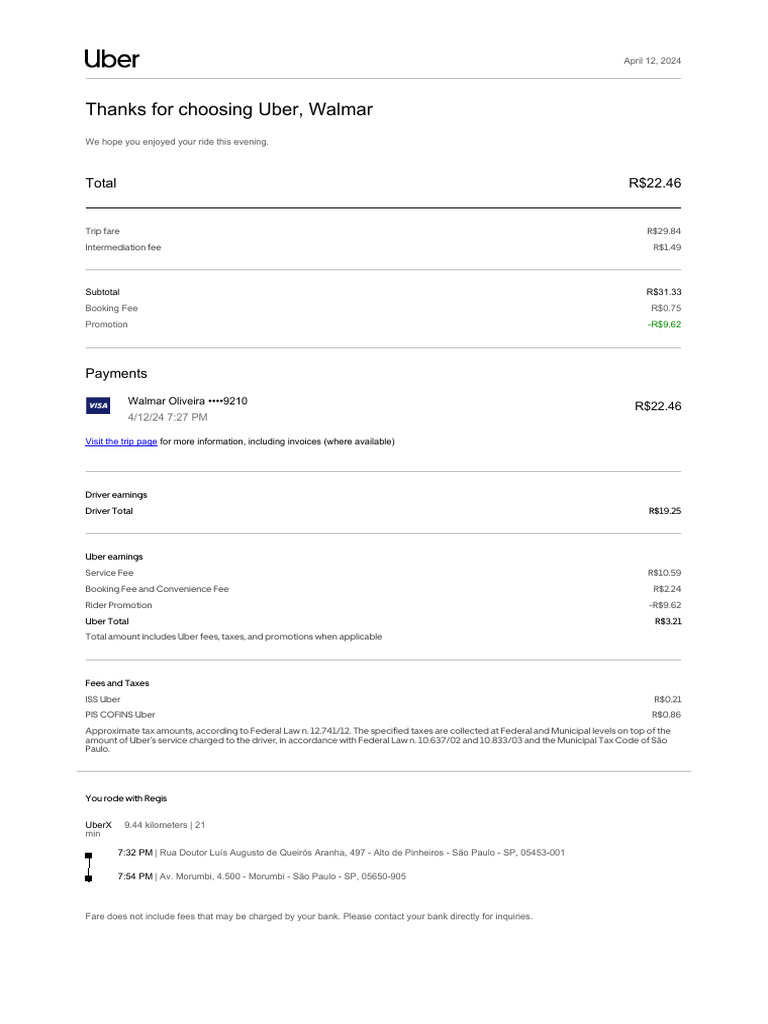Click the 'Thanks for choosing Uber, Walmar' heading

click(228, 109)
